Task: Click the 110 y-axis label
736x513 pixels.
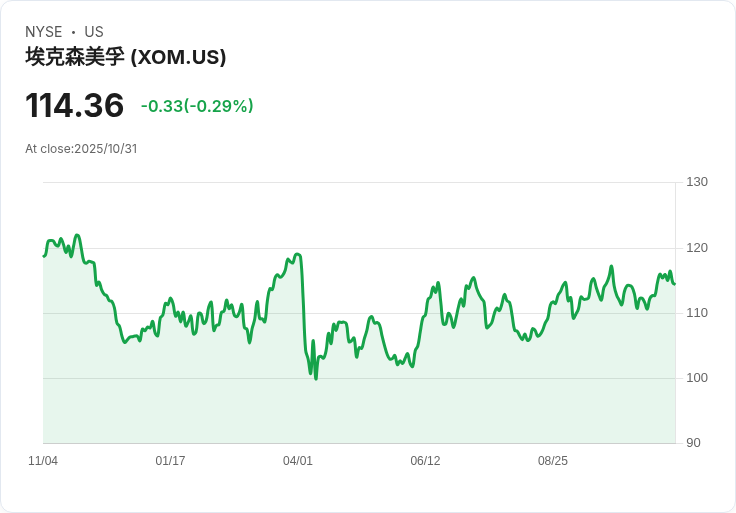Action: pyautogui.click(x=697, y=313)
